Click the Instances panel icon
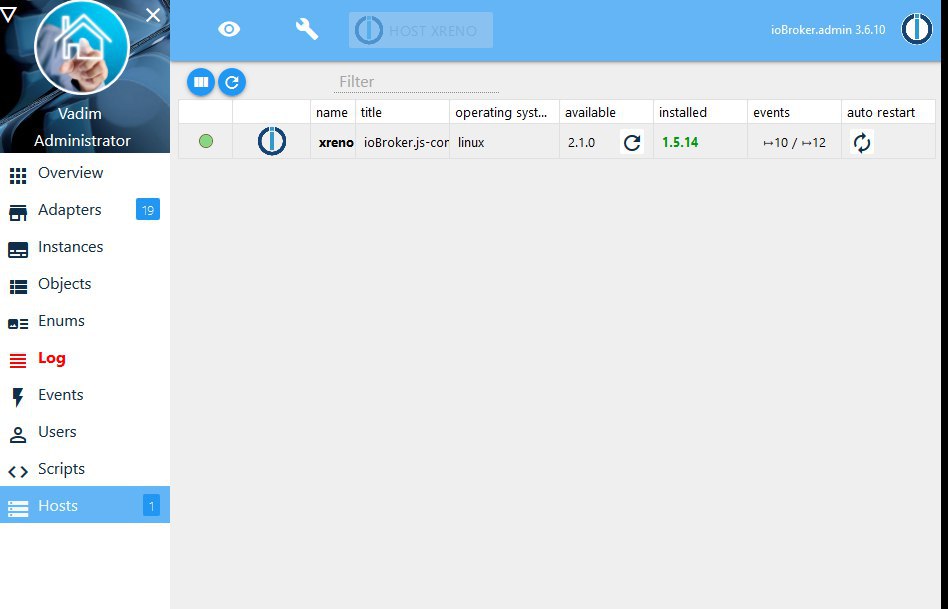 coord(18,250)
